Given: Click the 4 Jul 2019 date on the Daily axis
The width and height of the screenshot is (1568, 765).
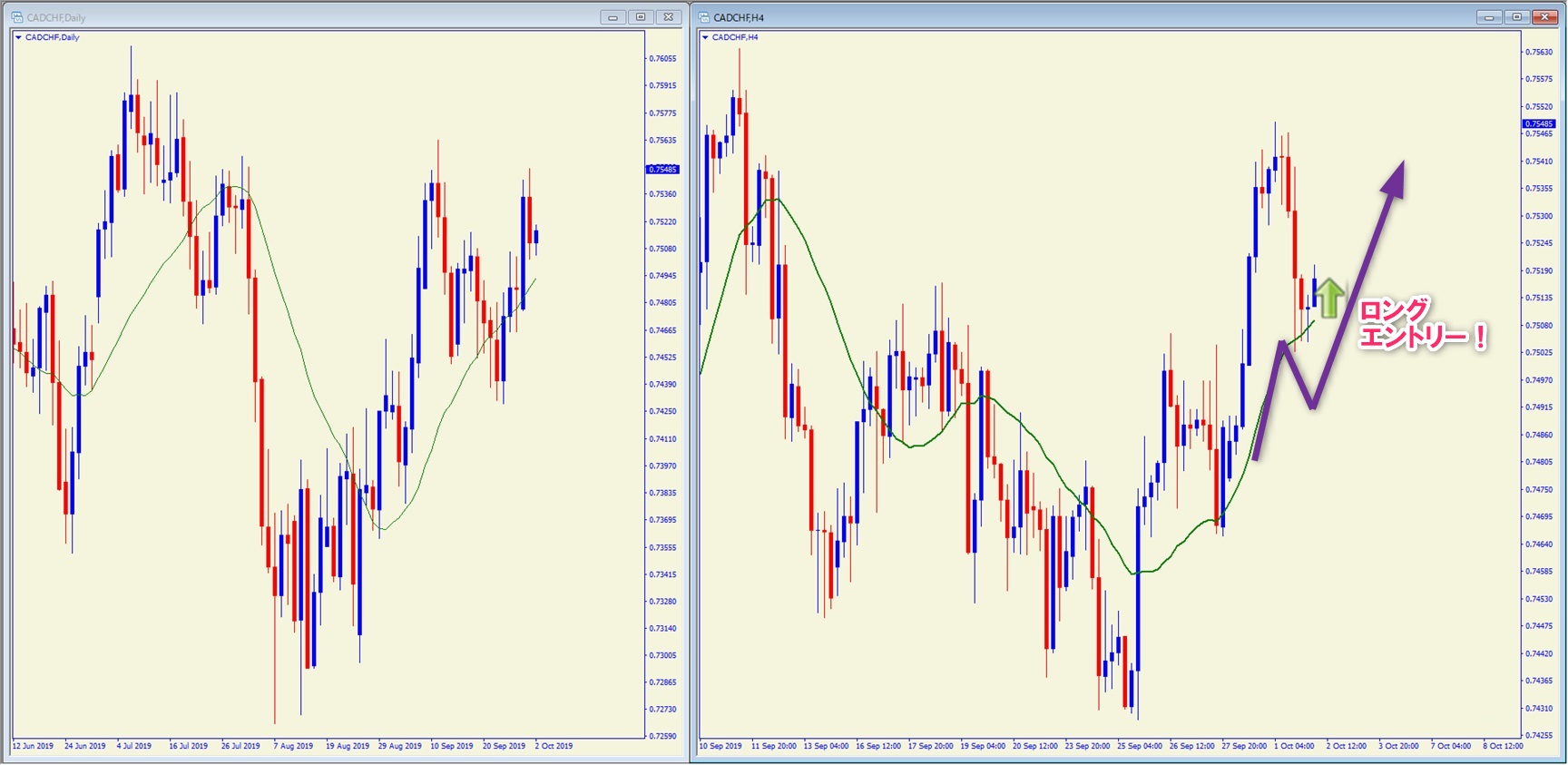Looking at the screenshot, I should click(x=134, y=746).
